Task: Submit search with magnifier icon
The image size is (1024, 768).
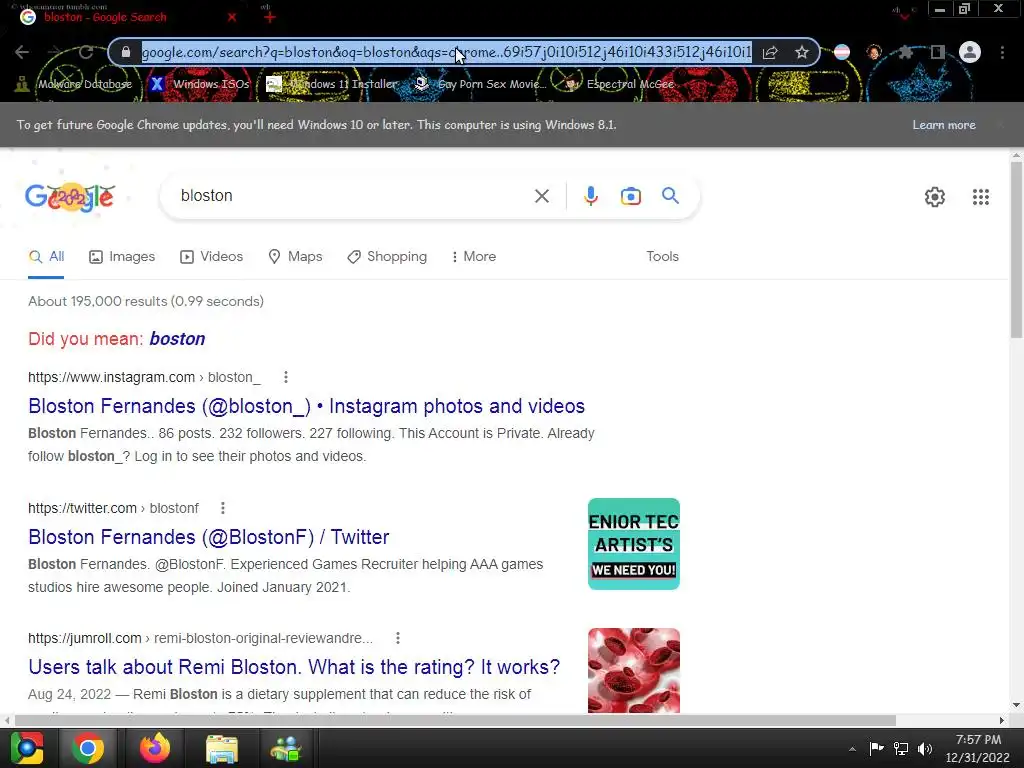Action: 670,195
